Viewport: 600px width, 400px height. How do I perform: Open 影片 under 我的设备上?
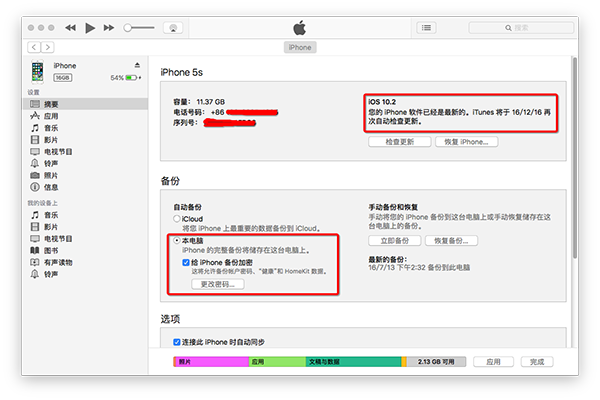point(85,227)
